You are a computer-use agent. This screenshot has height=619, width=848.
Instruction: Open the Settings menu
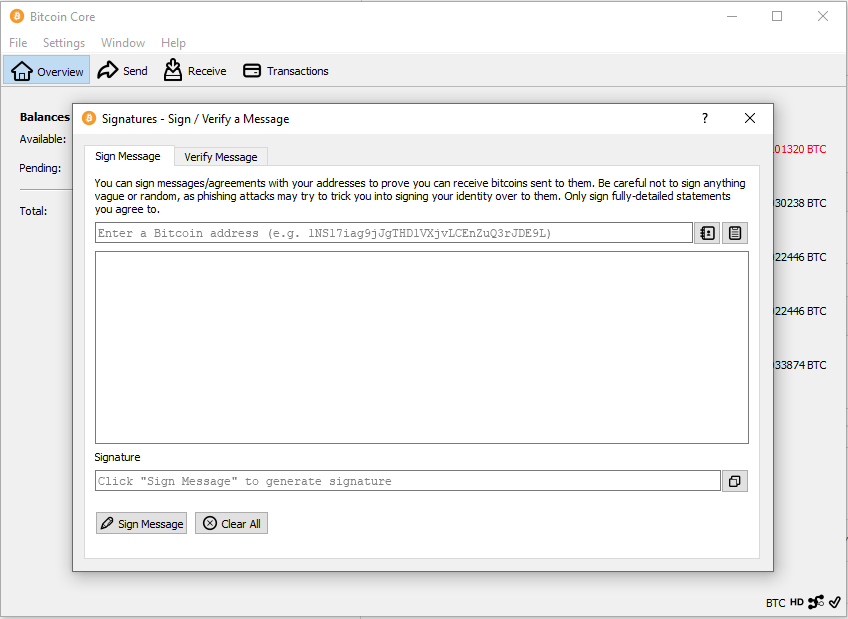64,43
